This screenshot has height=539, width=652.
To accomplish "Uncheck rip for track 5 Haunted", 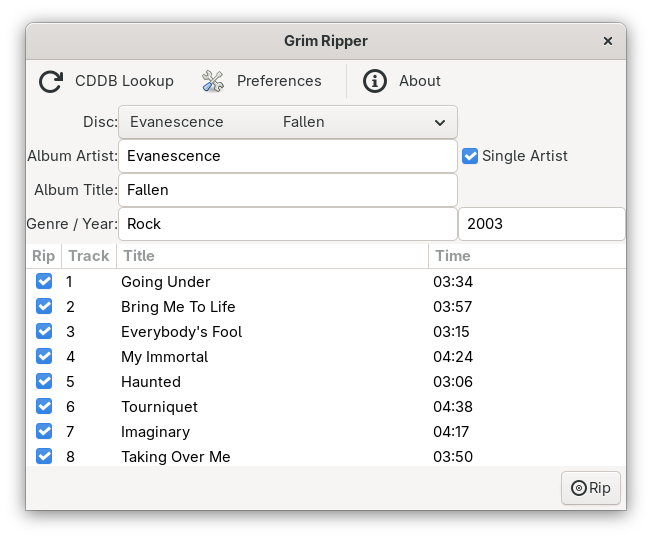I will click(44, 381).
